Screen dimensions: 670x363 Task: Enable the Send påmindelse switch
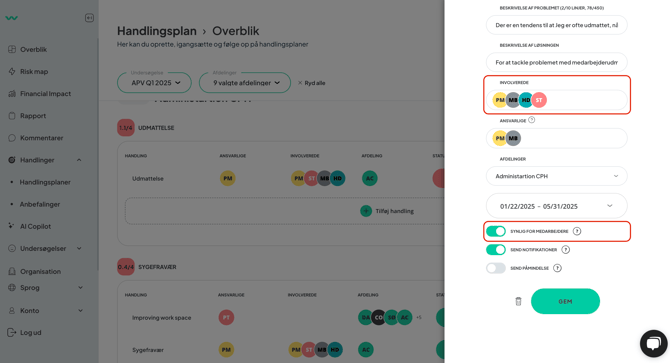pos(496,268)
